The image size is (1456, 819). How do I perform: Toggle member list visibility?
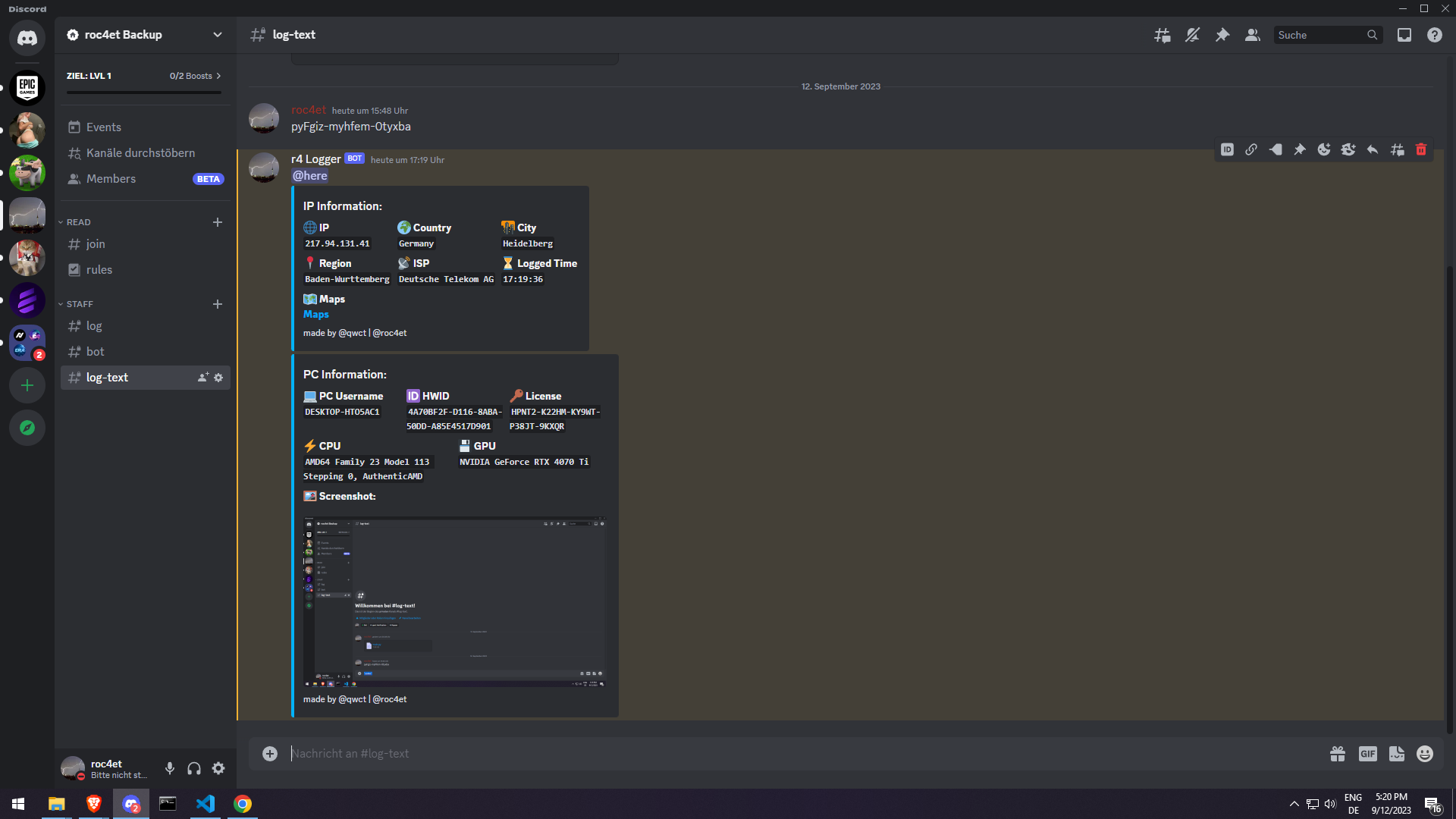coord(1253,35)
